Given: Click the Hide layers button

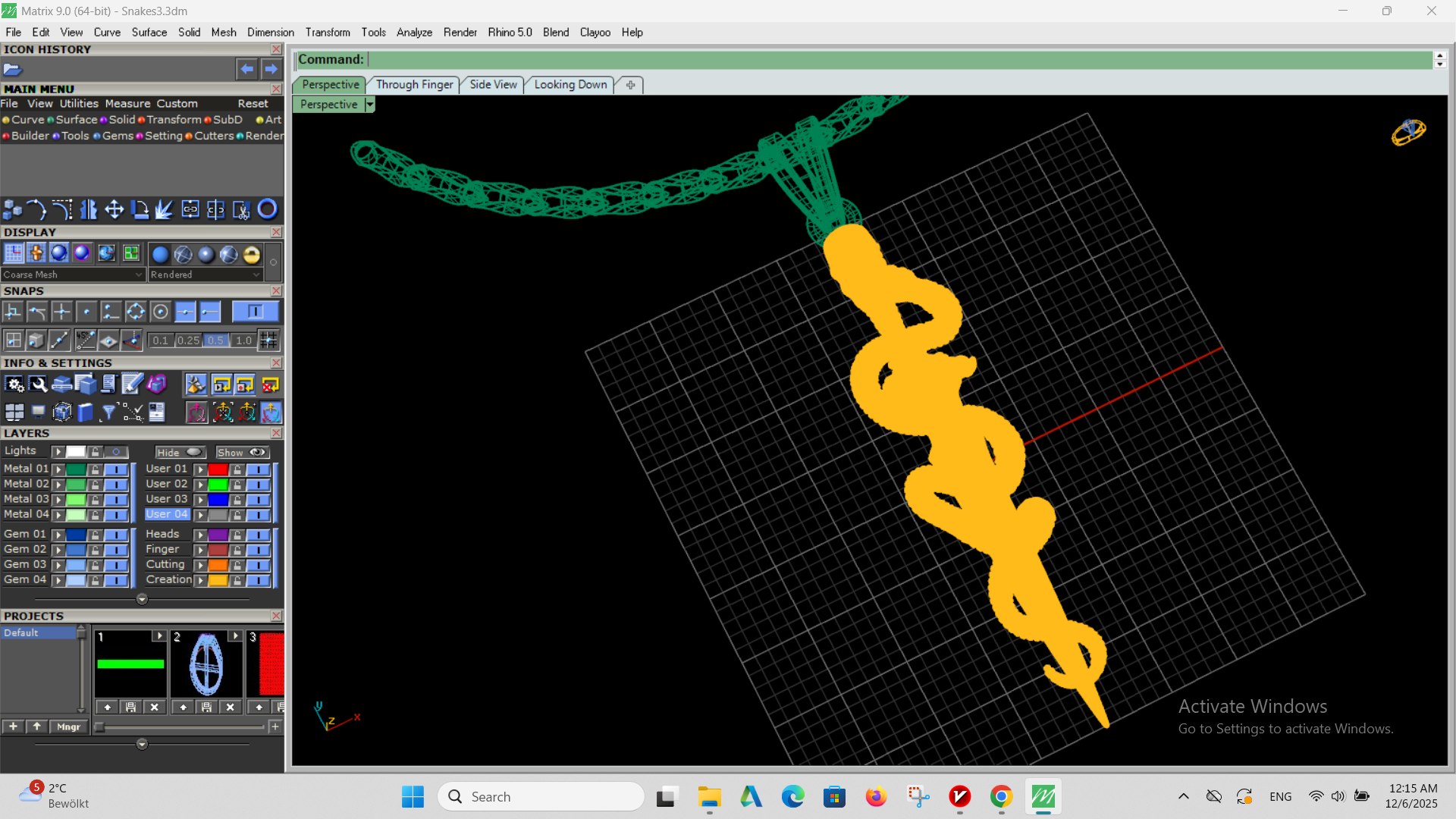Looking at the screenshot, I should pyautogui.click(x=180, y=452).
